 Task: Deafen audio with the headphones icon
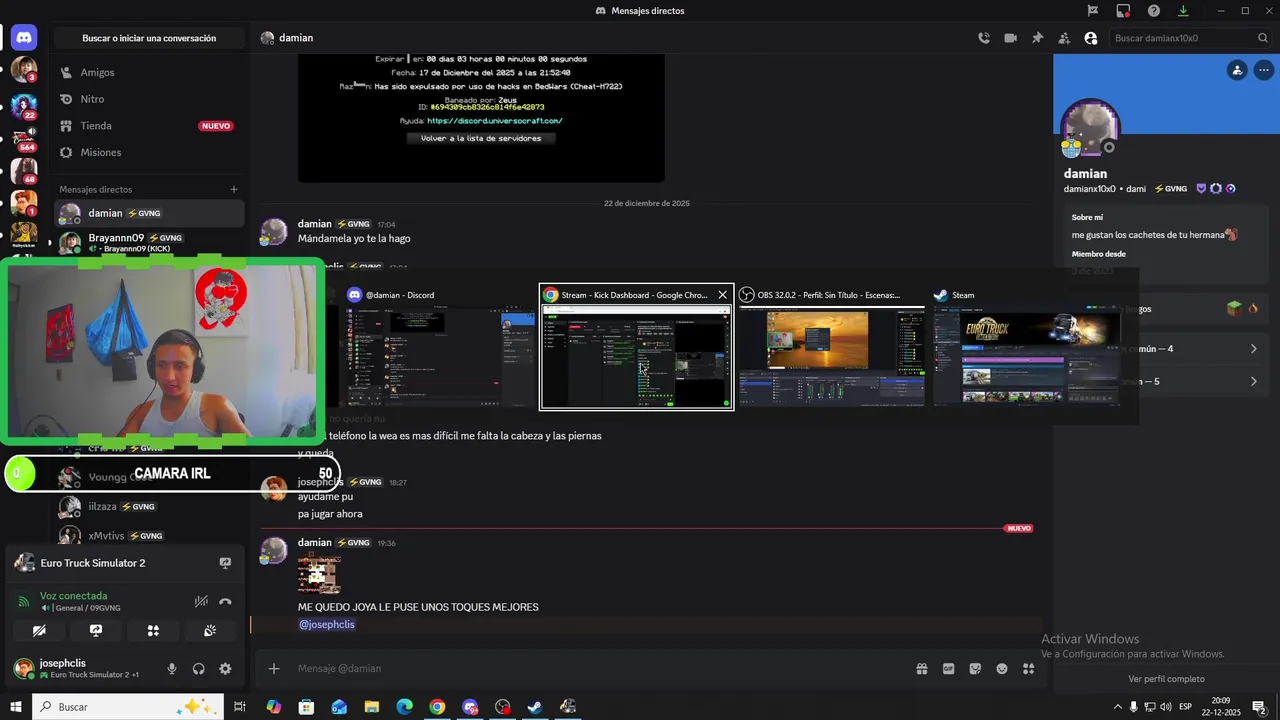[x=198, y=669]
